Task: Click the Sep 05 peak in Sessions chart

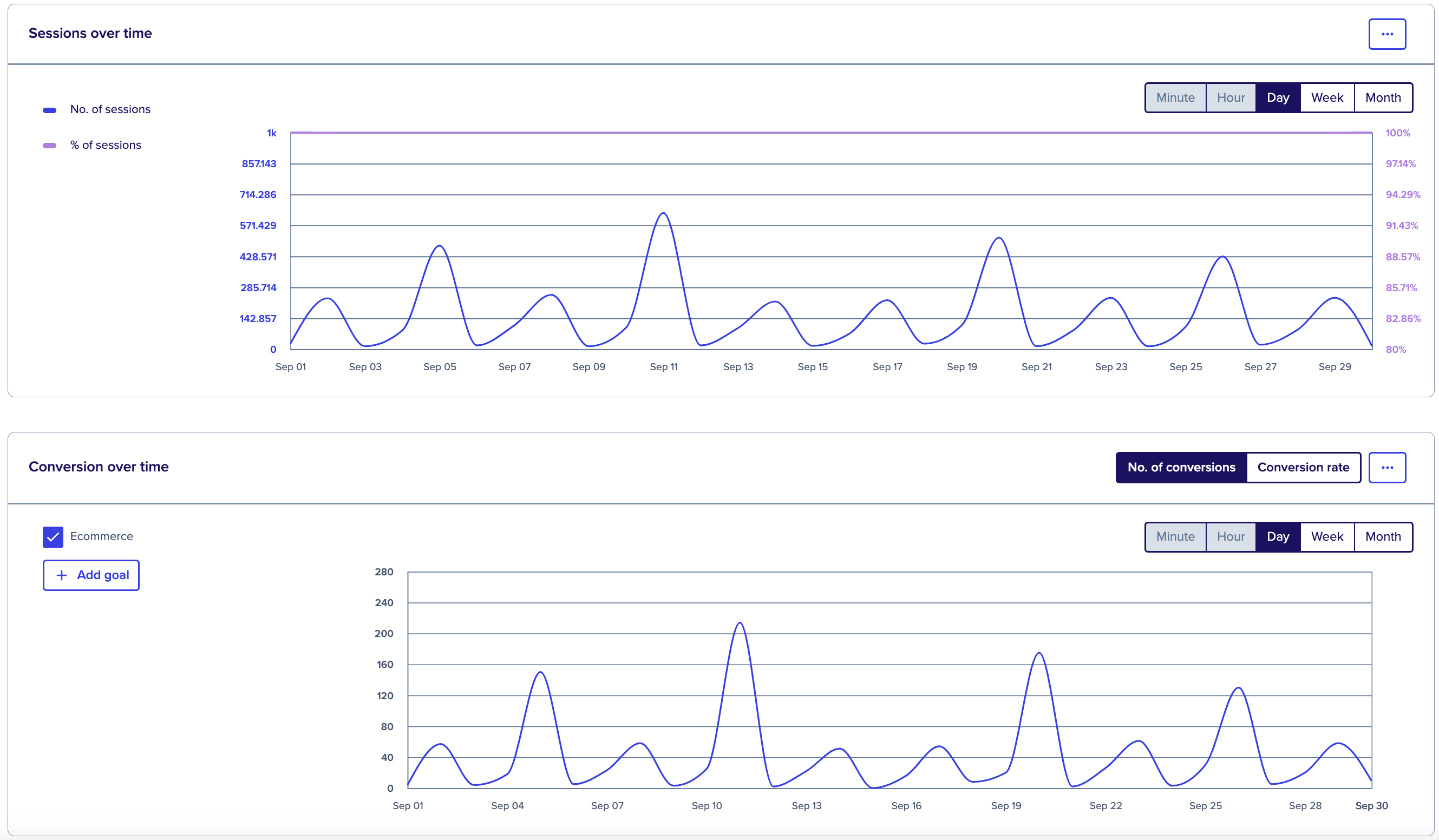Action: pos(439,246)
